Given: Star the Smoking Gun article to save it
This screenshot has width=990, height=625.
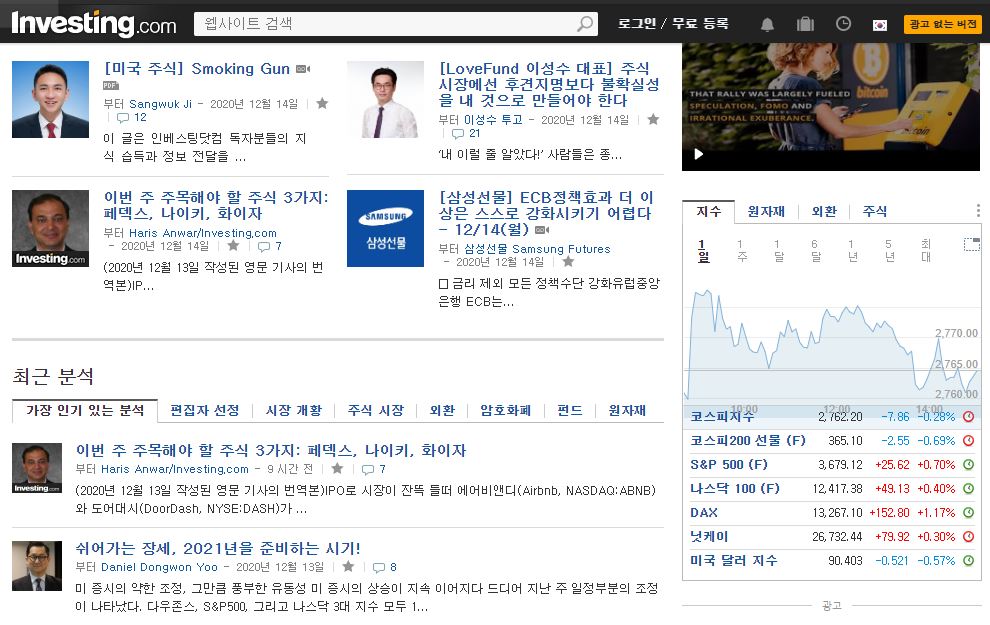Looking at the screenshot, I should (x=322, y=103).
